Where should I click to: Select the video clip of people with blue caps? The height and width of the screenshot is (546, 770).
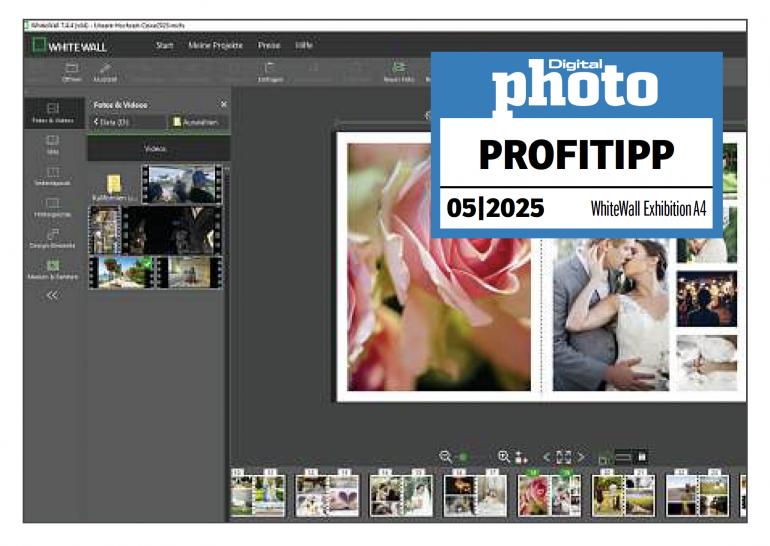click(x=182, y=185)
